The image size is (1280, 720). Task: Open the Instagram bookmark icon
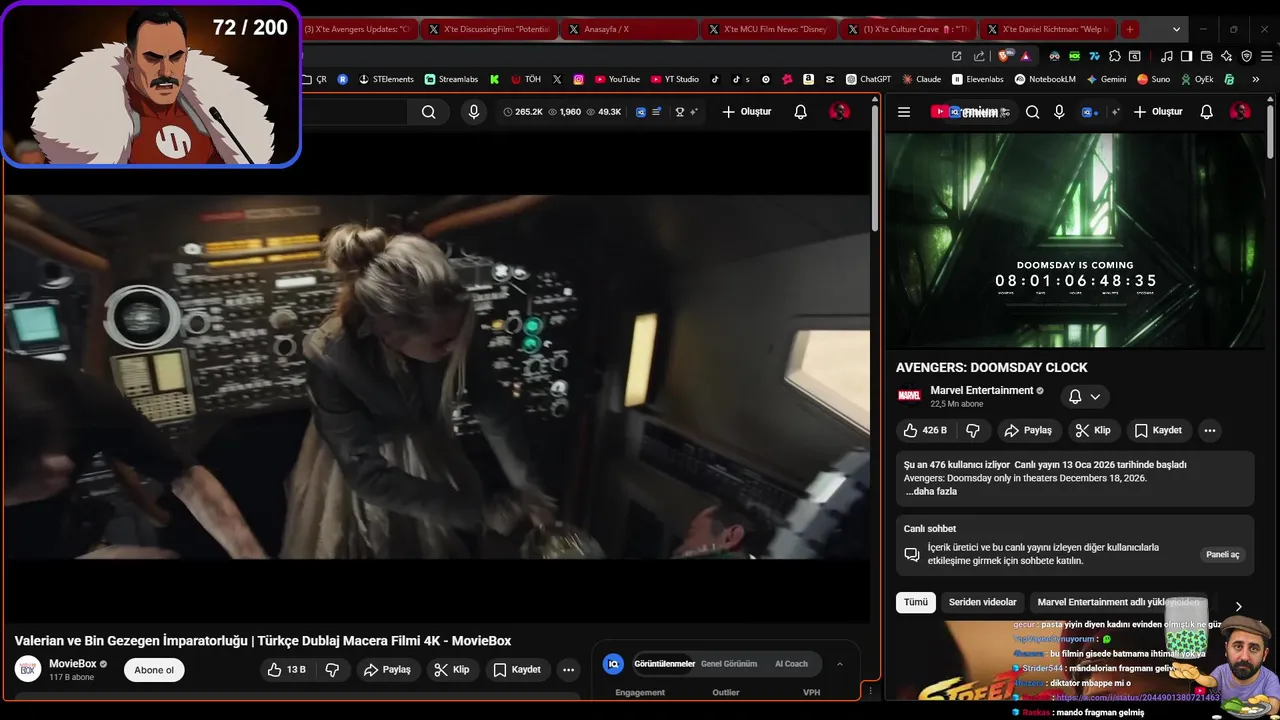coord(578,79)
